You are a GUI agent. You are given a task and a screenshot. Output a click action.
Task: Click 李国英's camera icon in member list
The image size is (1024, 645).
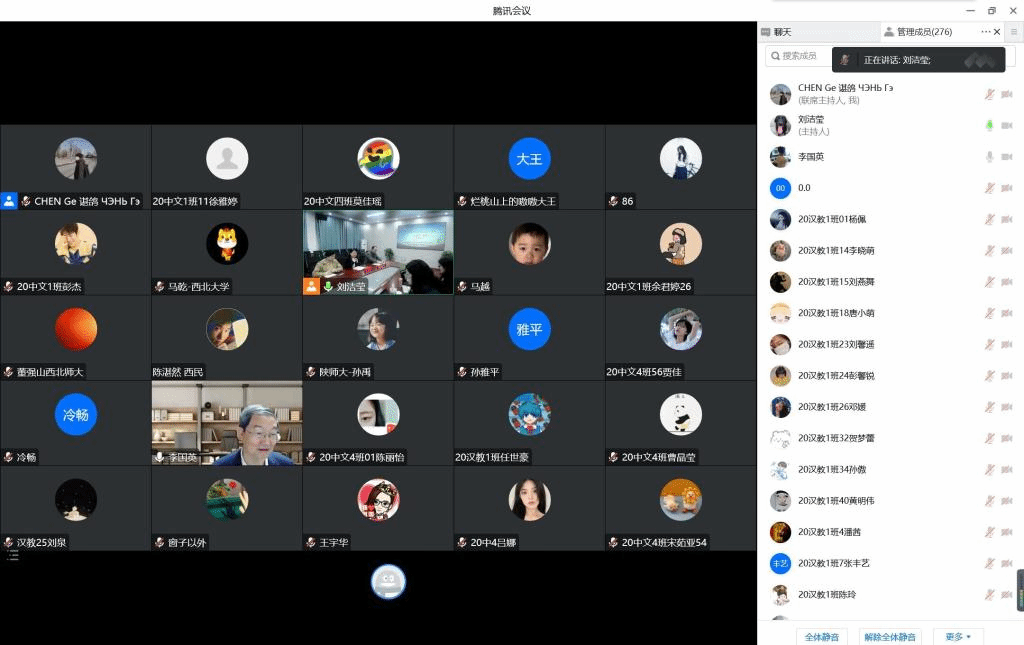click(1006, 157)
